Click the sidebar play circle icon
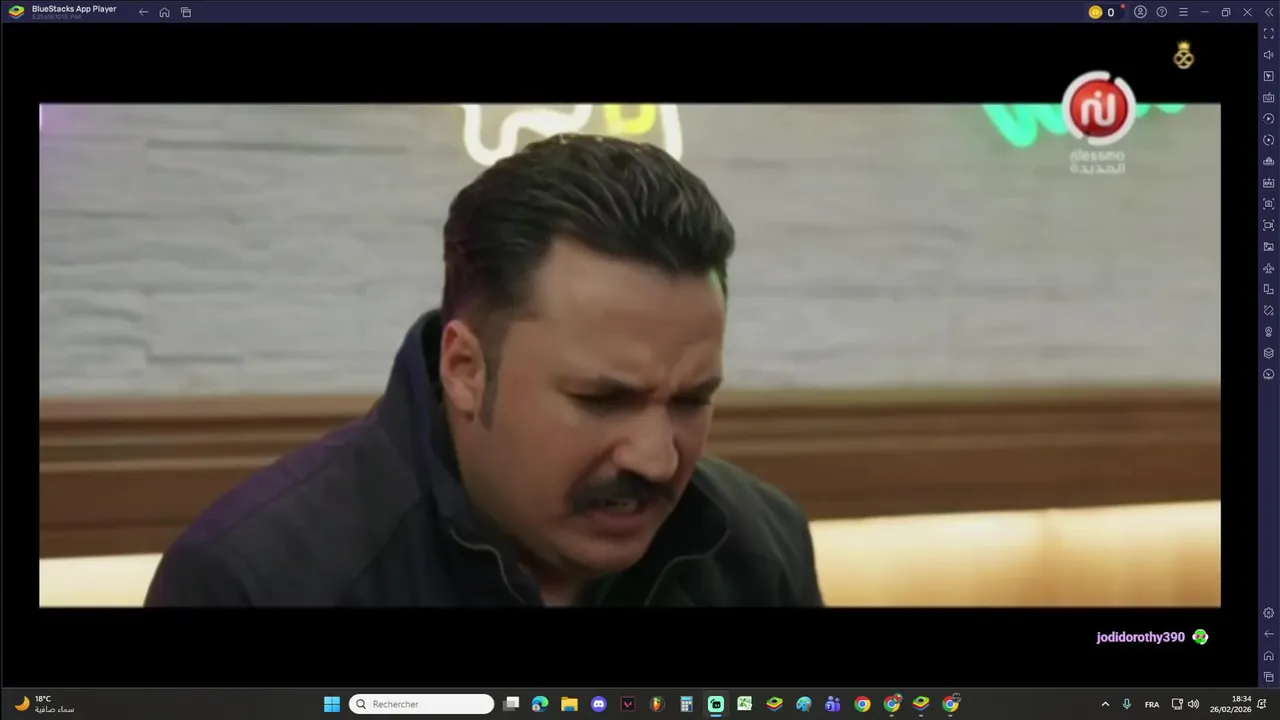This screenshot has width=1280, height=720. pyautogui.click(x=1268, y=119)
